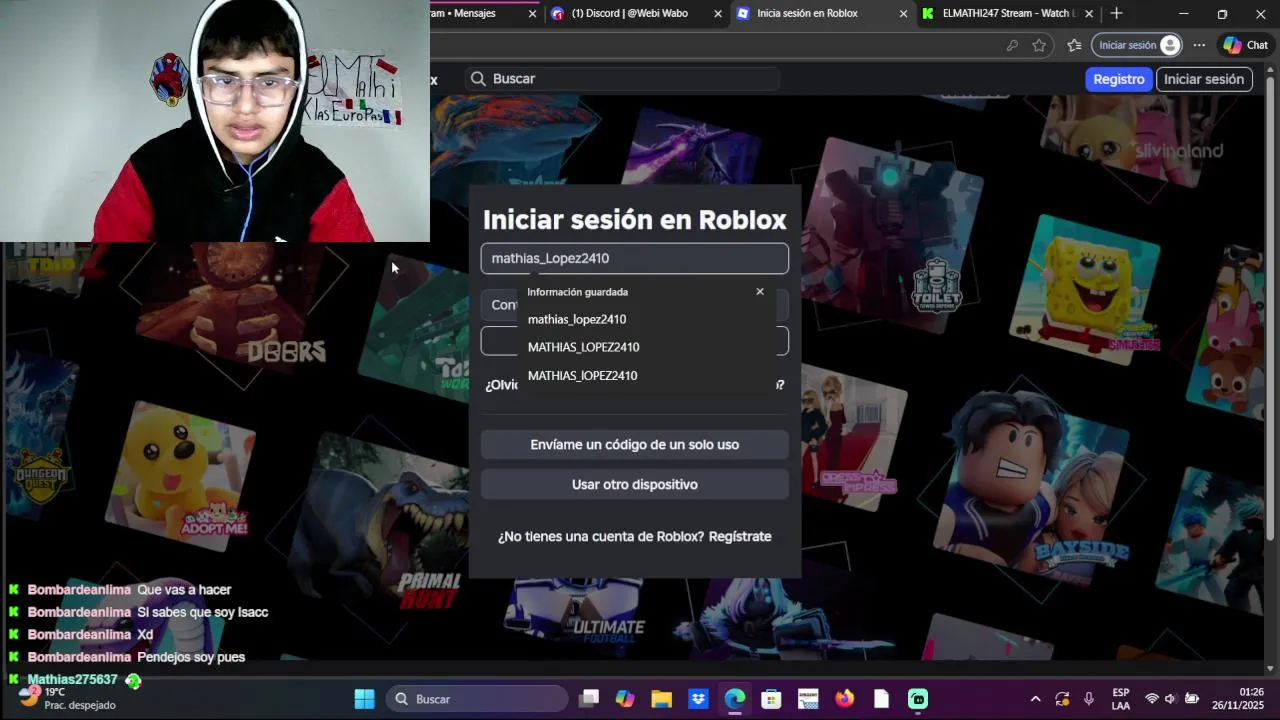Open the sync update tray icon
This screenshot has height=720, width=1280.
pyautogui.click(x=1062, y=699)
